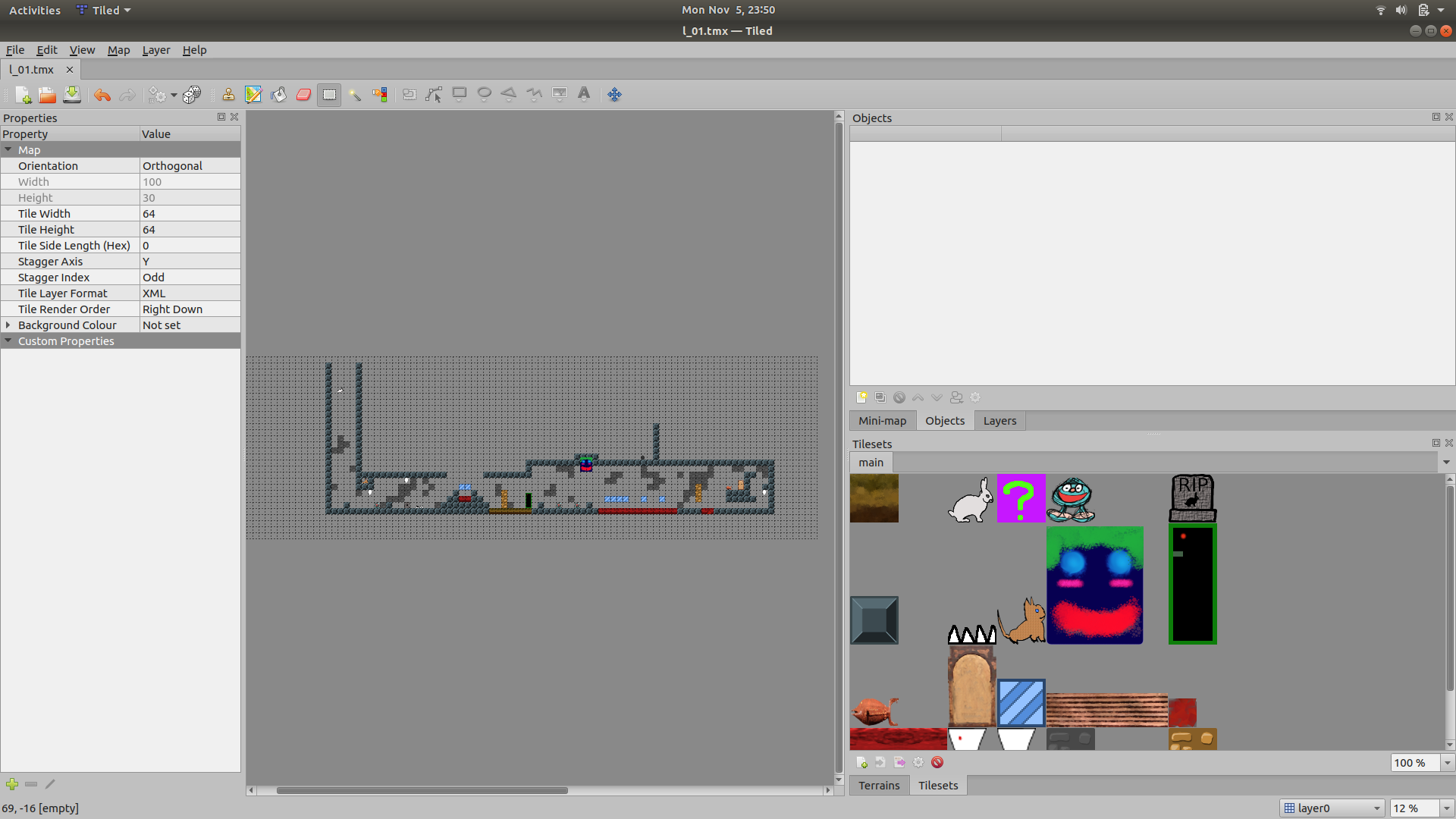Click the remove tileset red icon
Screen dimensions: 1456x819
coord(937,762)
